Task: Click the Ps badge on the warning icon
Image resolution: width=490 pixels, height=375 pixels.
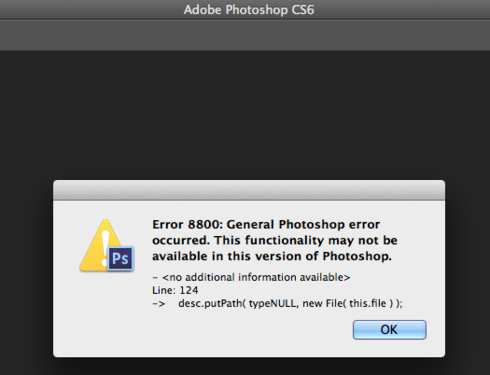Action: coord(121,258)
